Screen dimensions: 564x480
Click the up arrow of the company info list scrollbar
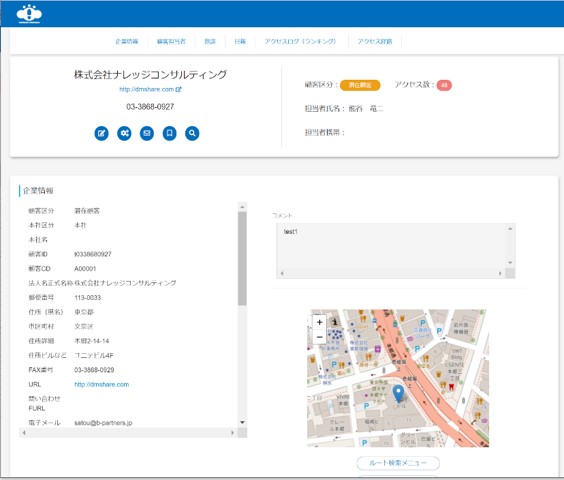pyautogui.click(x=242, y=207)
